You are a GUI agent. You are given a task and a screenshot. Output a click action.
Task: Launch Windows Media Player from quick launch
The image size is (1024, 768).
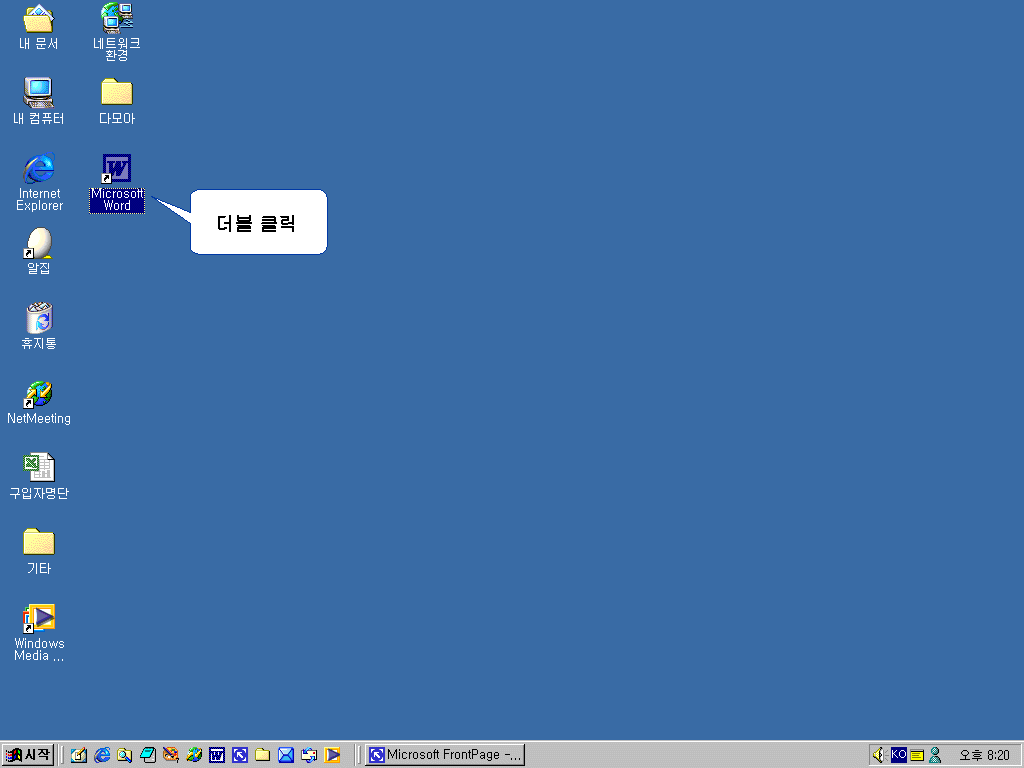[x=332, y=755]
